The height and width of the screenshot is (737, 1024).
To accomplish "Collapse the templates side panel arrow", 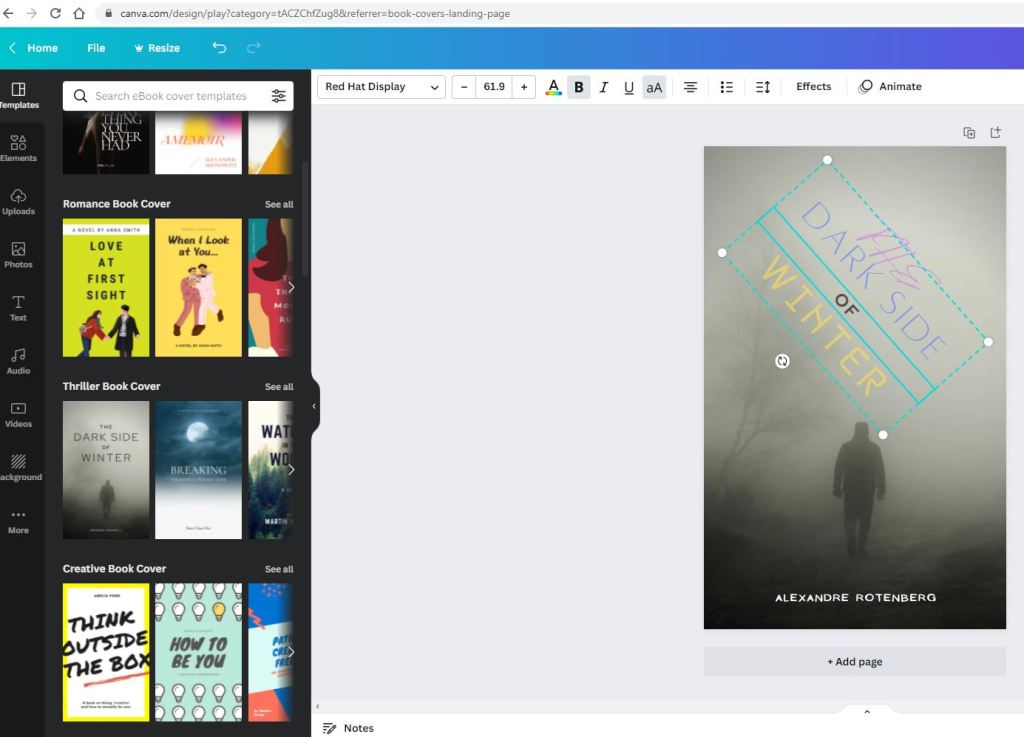I will pyautogui.click(x=314, y=406).
